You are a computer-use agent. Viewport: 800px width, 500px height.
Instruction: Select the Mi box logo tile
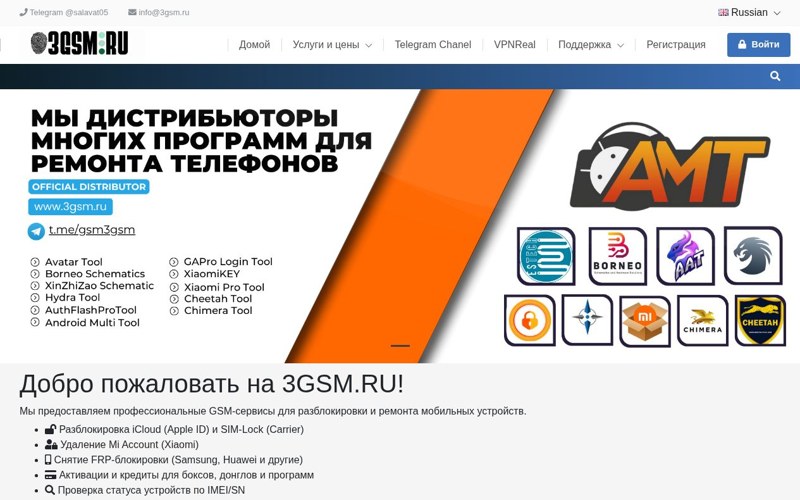click(x=645, y=321)
